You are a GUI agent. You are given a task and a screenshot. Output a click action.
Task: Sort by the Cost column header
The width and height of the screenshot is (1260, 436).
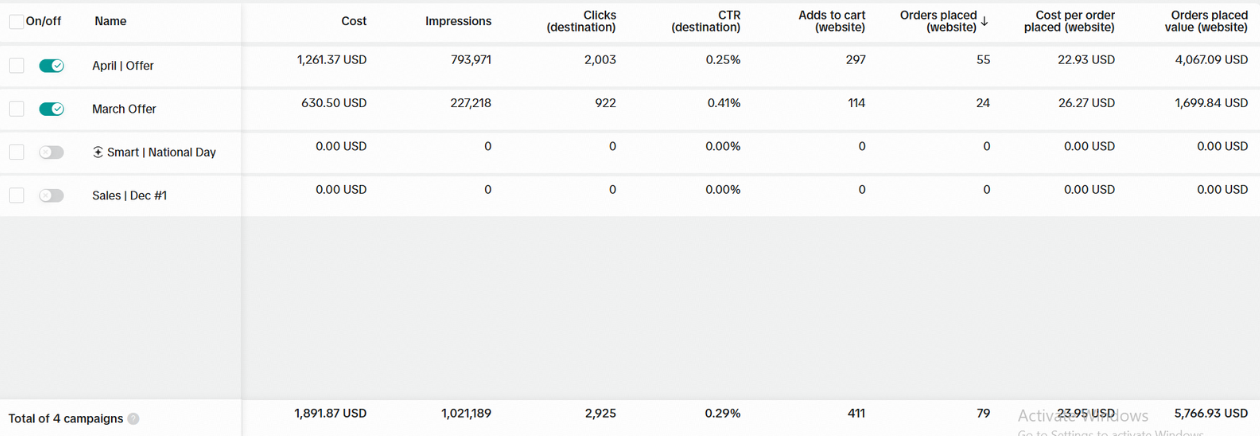[353, 21]
